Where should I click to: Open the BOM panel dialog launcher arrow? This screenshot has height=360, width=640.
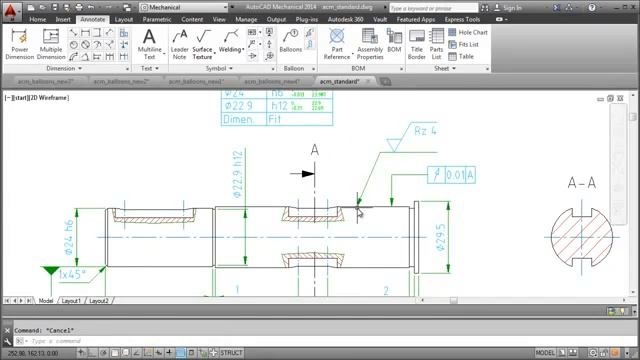pos(401,69)
